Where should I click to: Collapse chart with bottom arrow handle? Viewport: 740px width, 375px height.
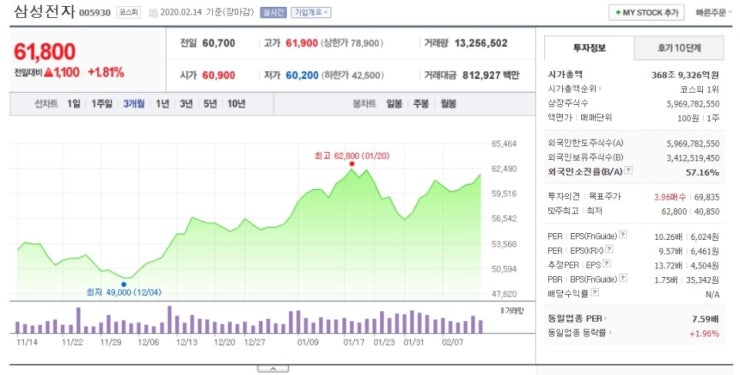click(273, 369)
